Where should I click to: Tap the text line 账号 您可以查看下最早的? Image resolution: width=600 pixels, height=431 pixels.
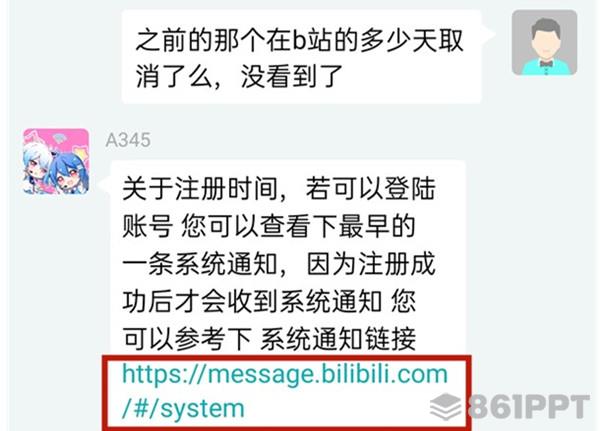pyautogui.click(x=269, y=226)
